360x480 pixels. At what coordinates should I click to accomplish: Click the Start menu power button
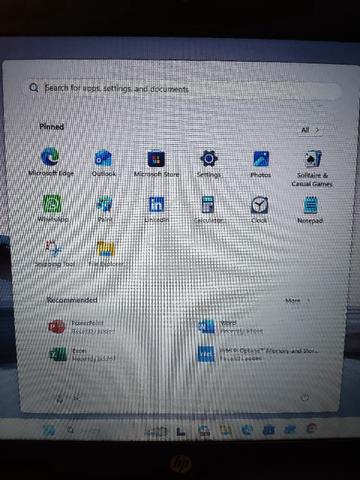[305, 398]
